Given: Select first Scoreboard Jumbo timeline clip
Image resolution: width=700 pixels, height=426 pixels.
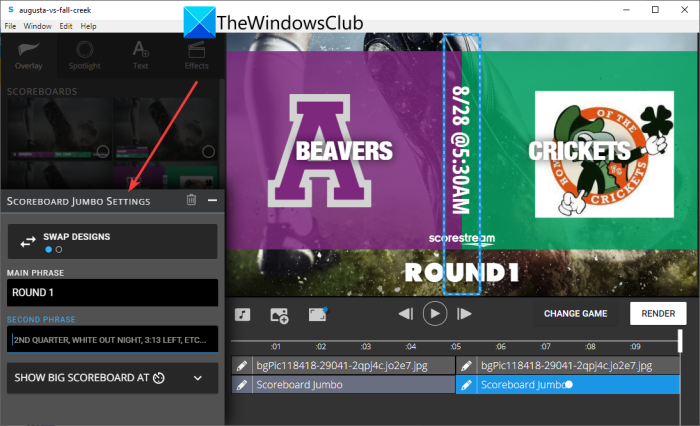Looking at the screenshot, I should point(343,384).
